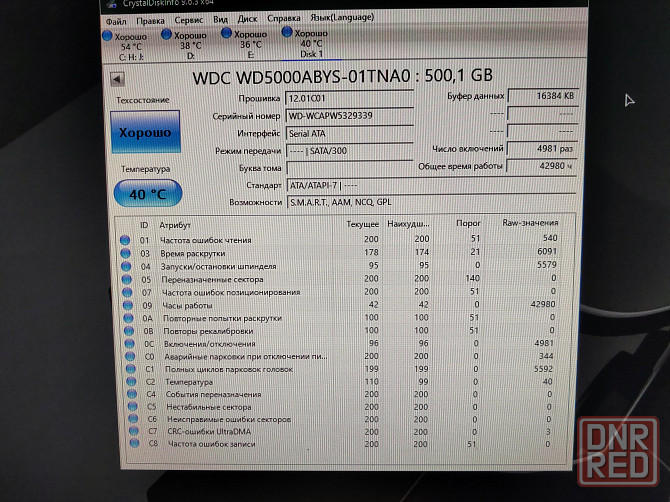Select the Часы работы row
This screenshot has width=670, height=502.
341,305
